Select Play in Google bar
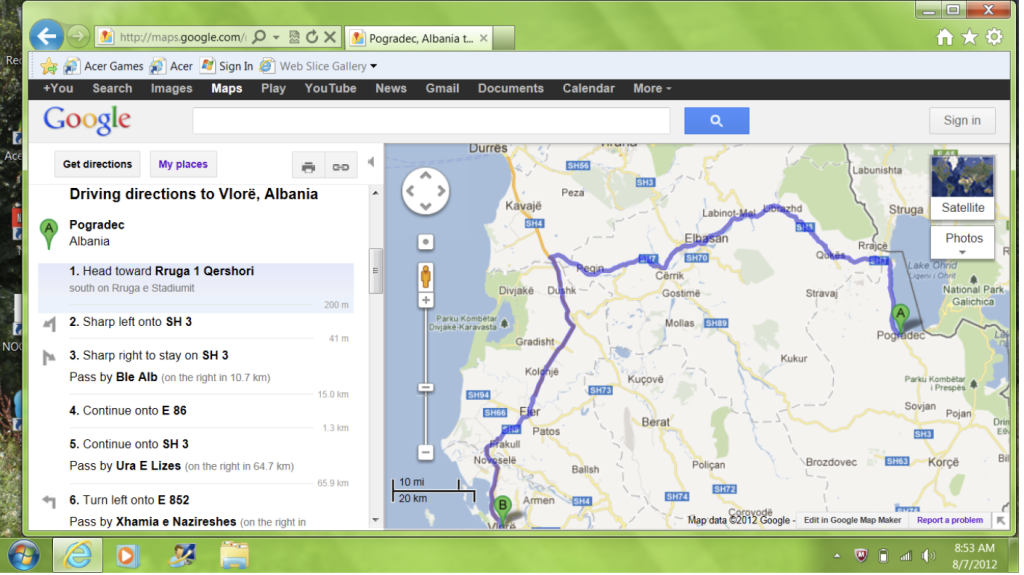The image size is (1024, 575). 274,88
